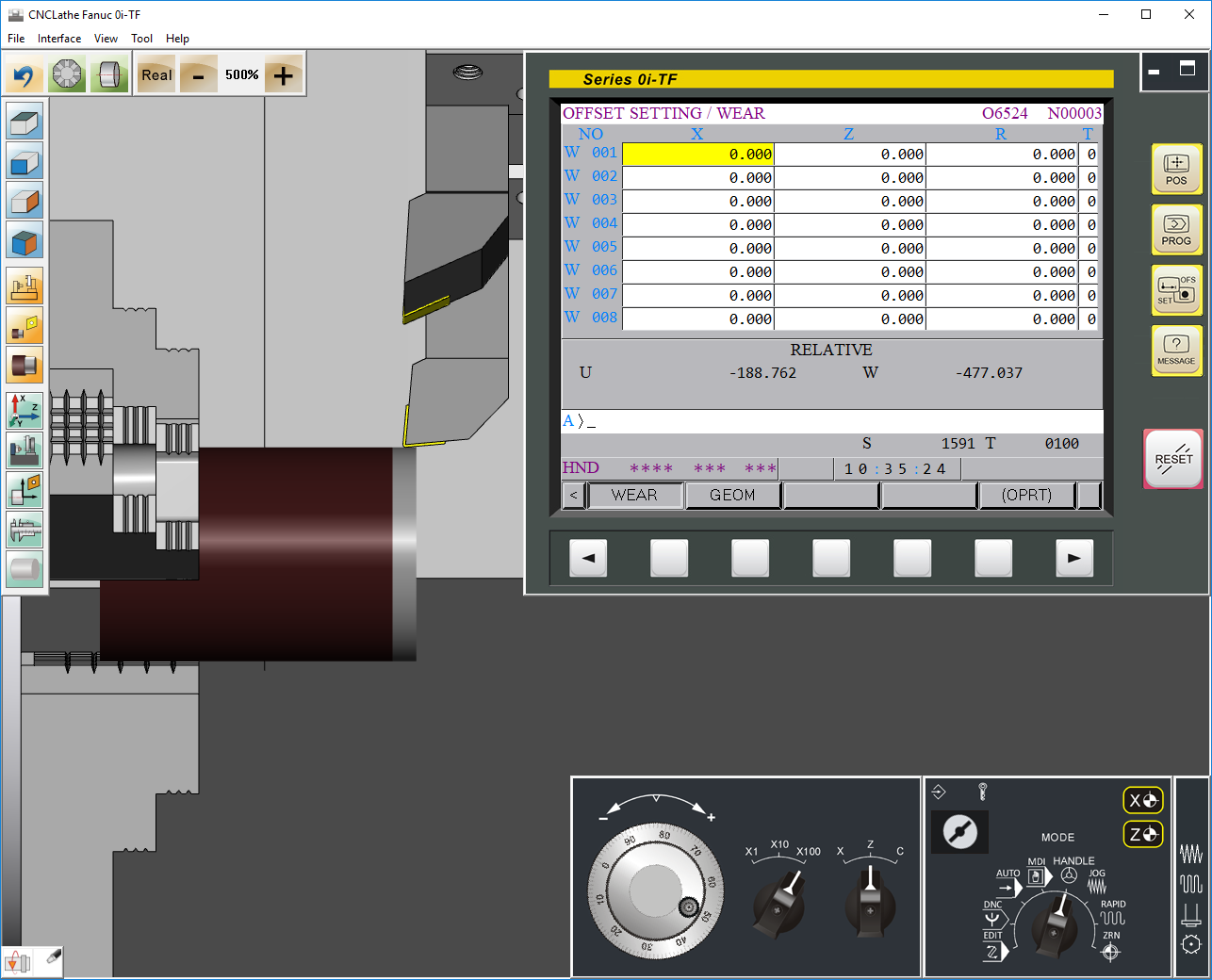Zoom in with the plus button

[283, 74]
